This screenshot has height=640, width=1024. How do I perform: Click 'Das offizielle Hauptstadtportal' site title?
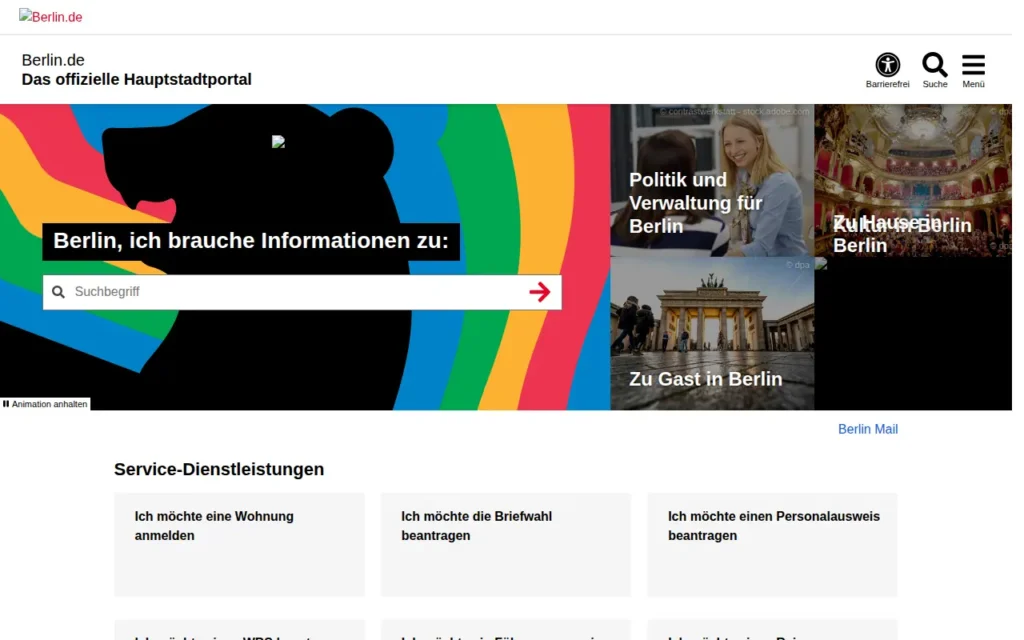136,80
